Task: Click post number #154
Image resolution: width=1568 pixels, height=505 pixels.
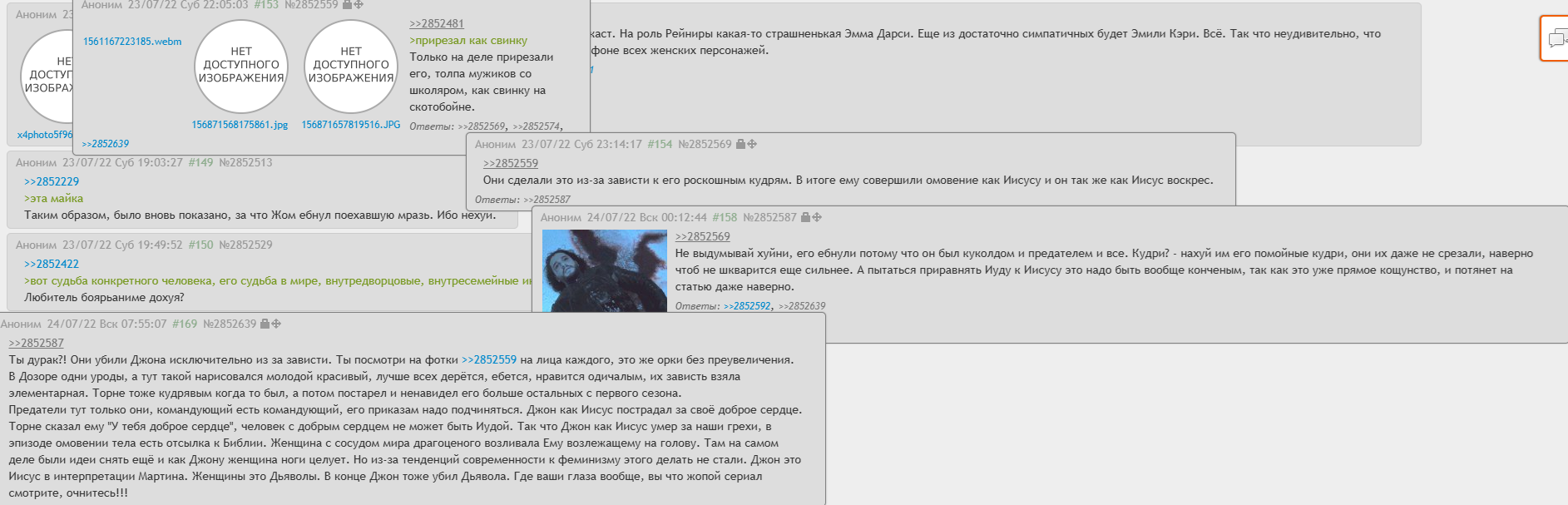Action: point(660,144)
